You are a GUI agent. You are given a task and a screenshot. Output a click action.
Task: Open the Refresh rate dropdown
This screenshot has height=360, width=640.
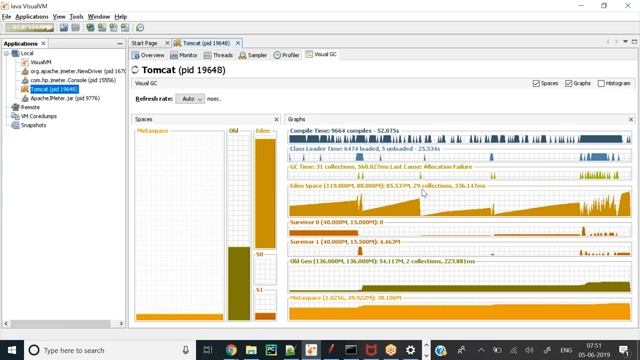point(190,99)
